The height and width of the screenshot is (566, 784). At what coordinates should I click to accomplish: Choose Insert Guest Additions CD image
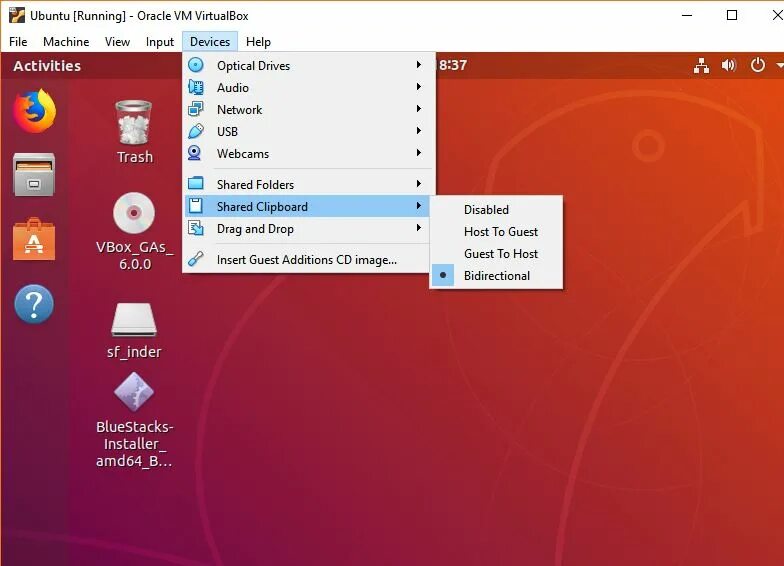[x=306, y=260]
